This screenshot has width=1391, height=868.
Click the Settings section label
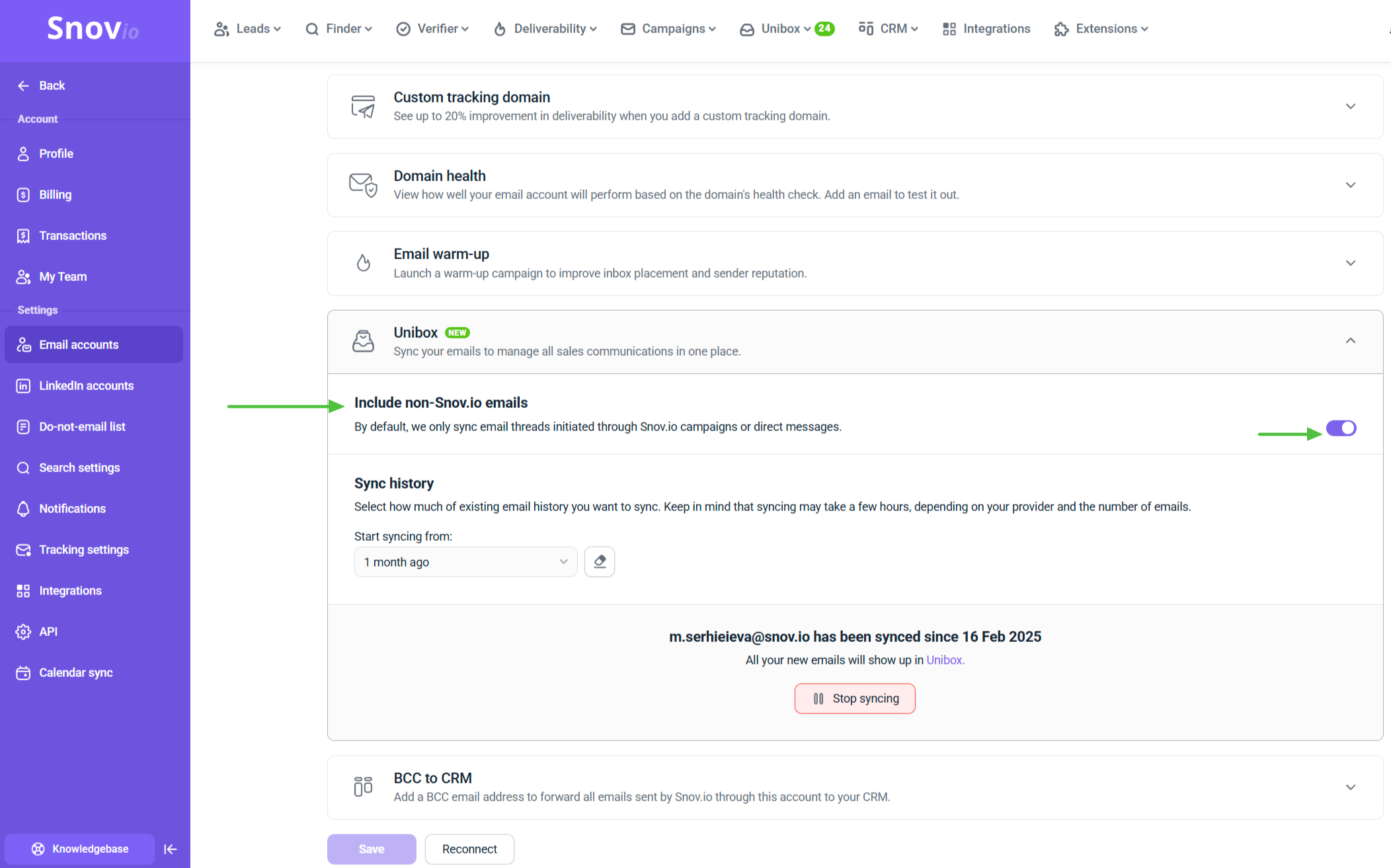coord(38,310)
